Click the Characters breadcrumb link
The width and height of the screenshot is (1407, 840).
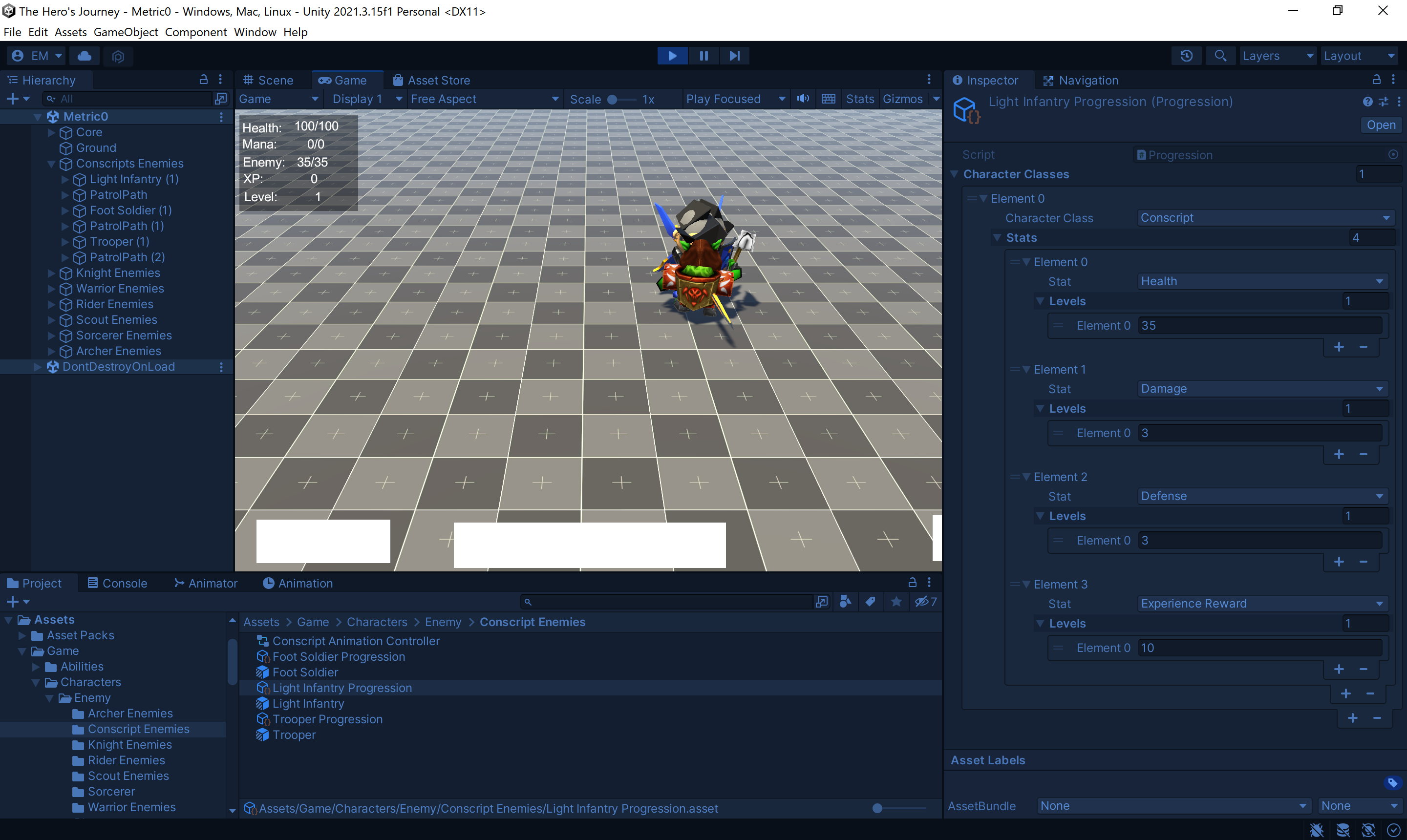(377, 622)
